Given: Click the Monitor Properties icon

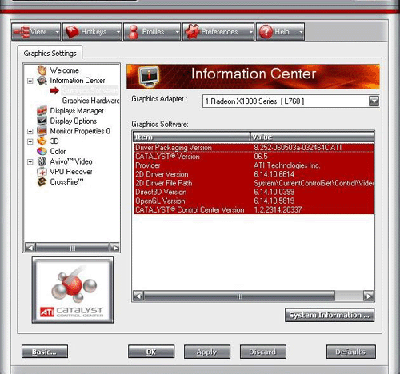Looking at the screenshot, I should pos(42,131).
